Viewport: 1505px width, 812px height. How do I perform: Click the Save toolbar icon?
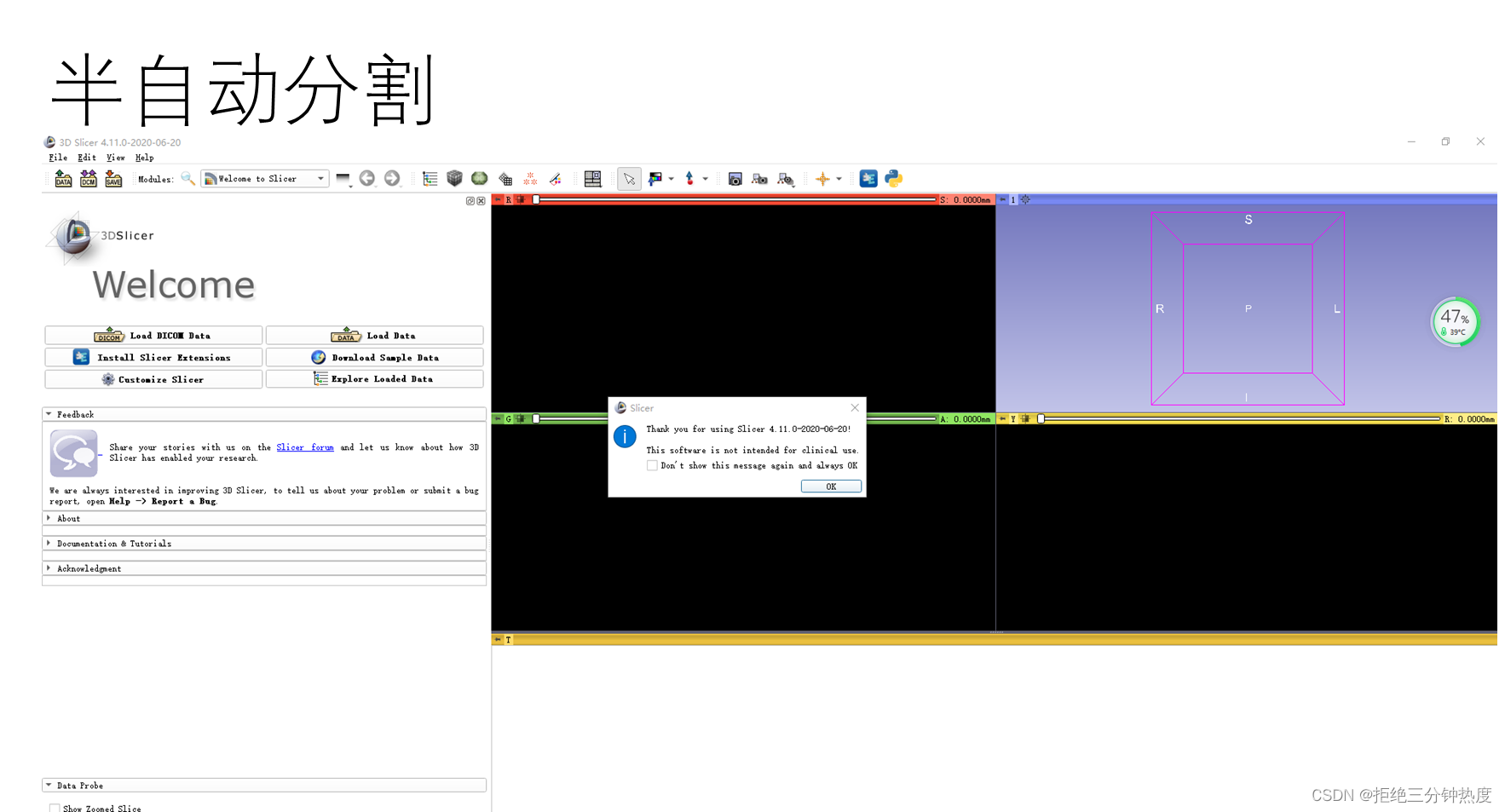[113, 179]
